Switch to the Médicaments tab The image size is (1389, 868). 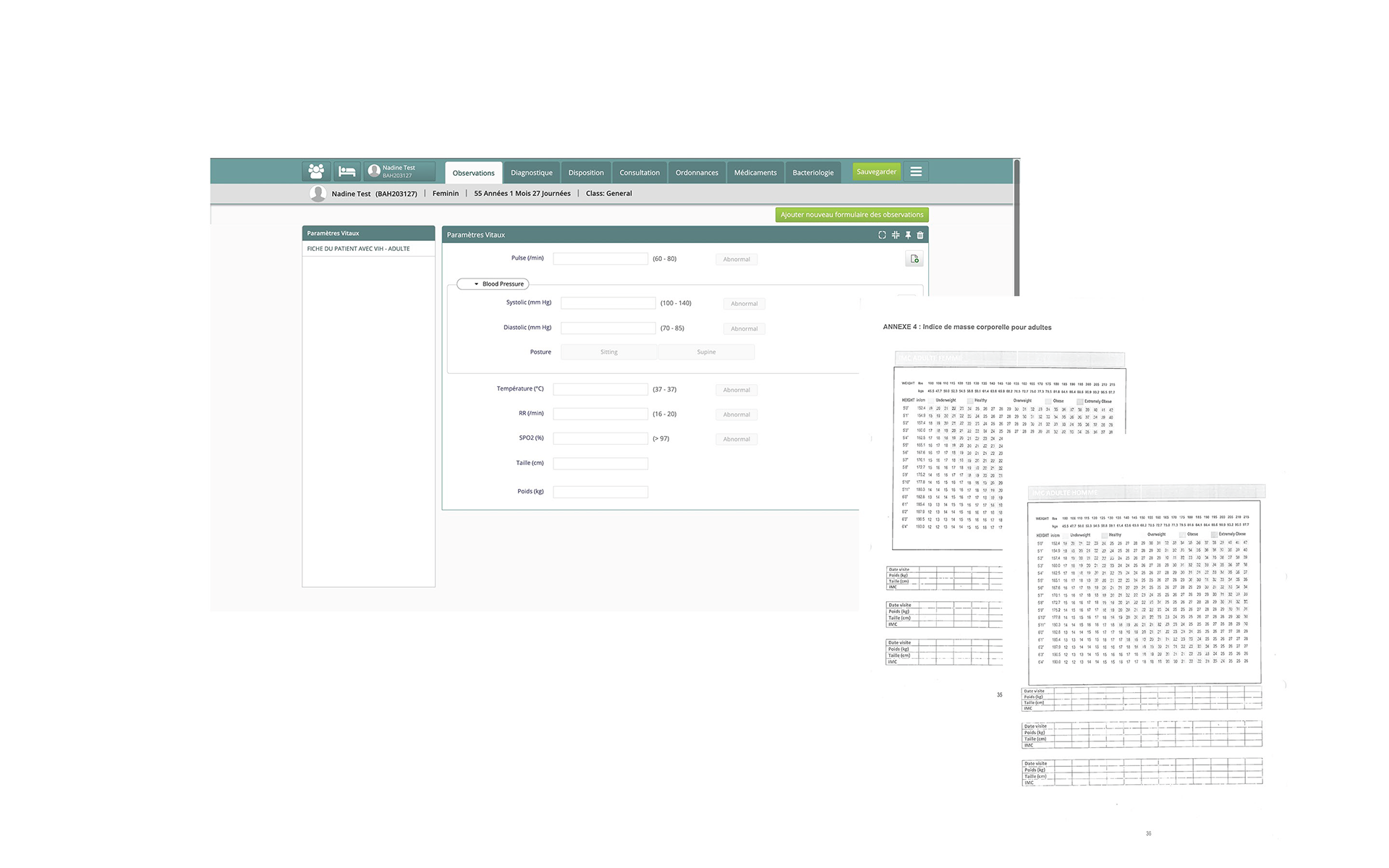pos(755,173)
